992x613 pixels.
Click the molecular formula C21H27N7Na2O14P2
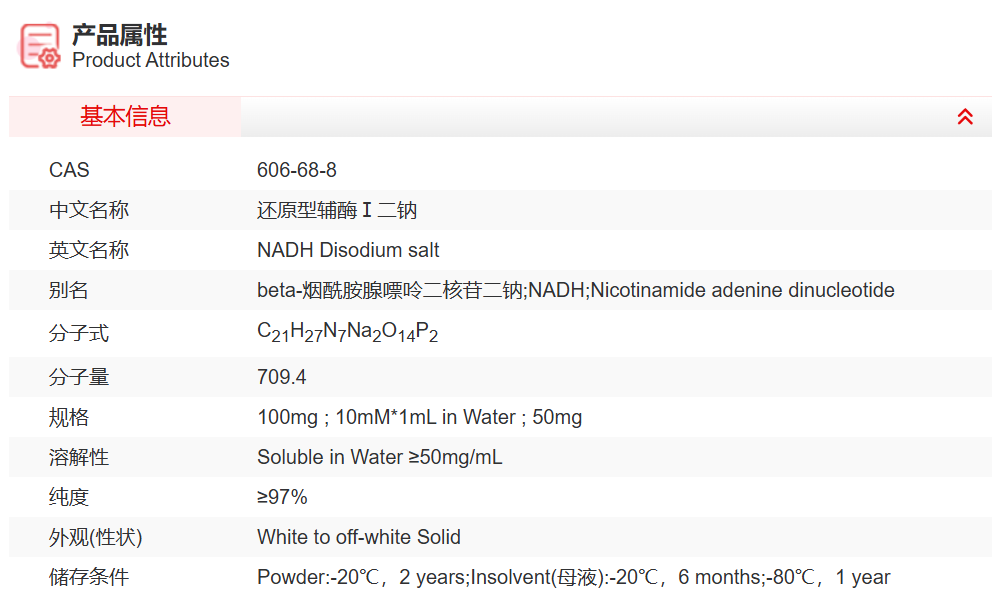coord(347,332)
